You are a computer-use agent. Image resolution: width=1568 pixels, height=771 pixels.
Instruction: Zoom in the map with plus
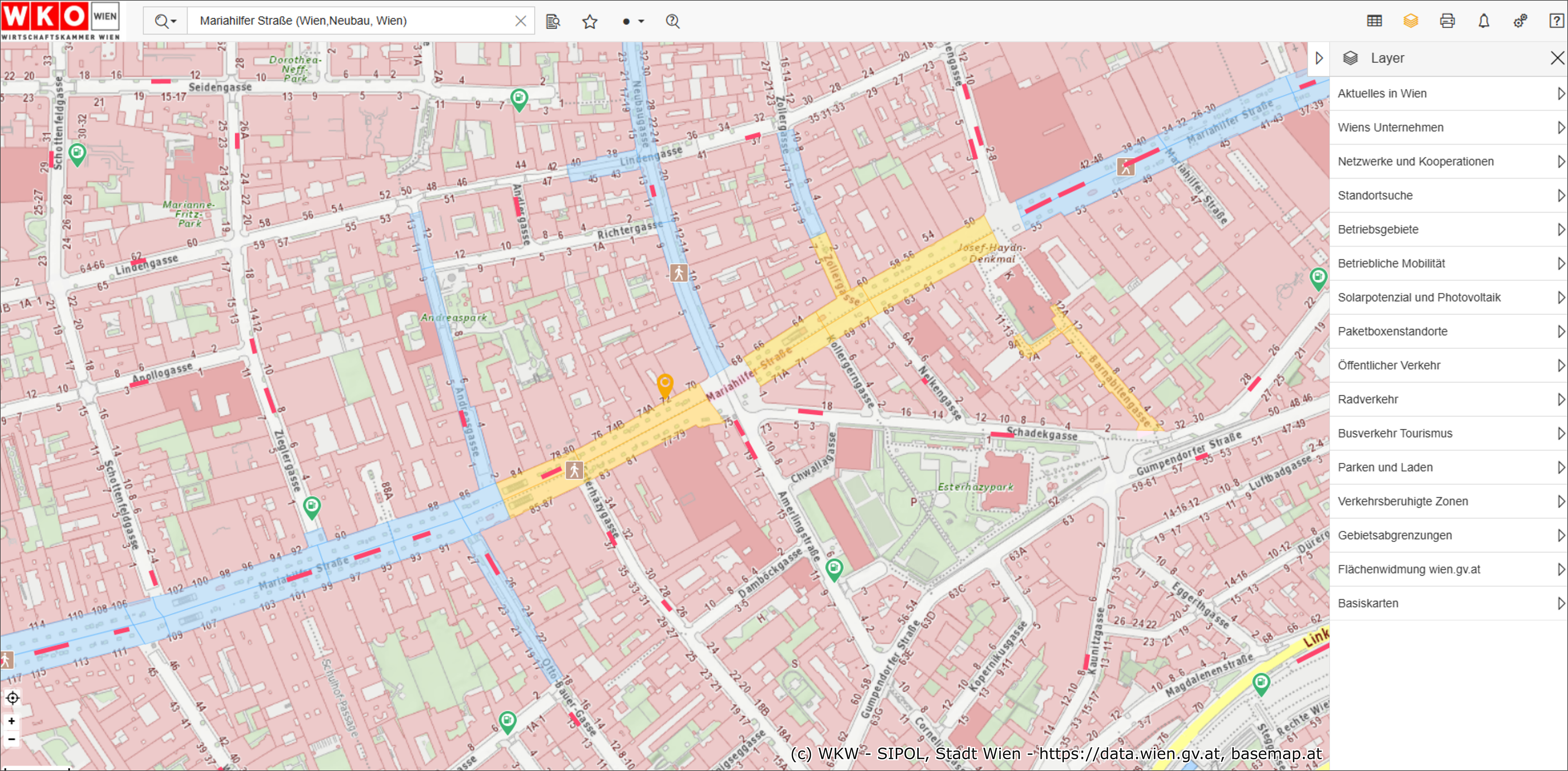[x=12, y=721]
